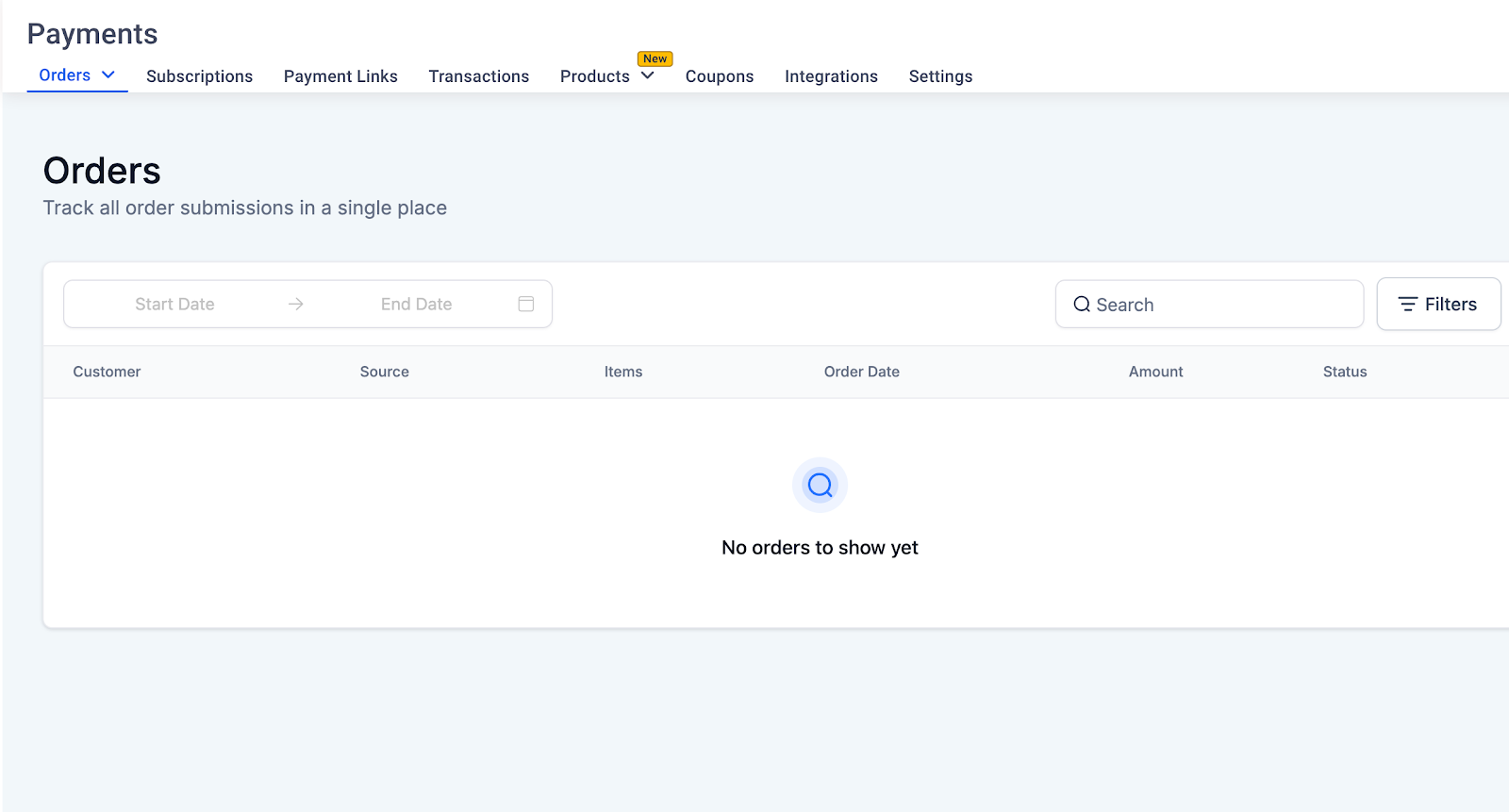The height and width of the screenshot is (812, 1509).
Task: Open the Transactions tab
Action: point(478,76)
